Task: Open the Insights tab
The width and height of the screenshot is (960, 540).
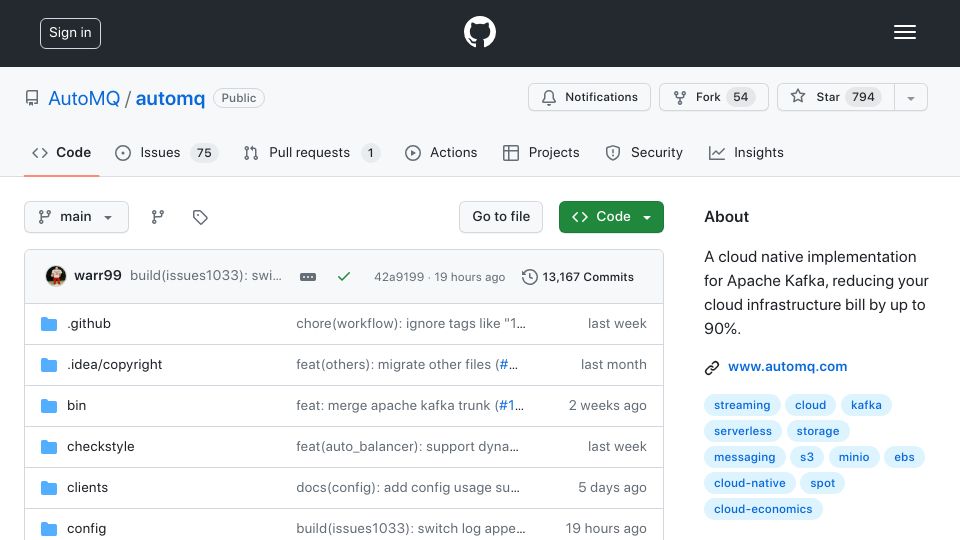Action: point(746,152)
